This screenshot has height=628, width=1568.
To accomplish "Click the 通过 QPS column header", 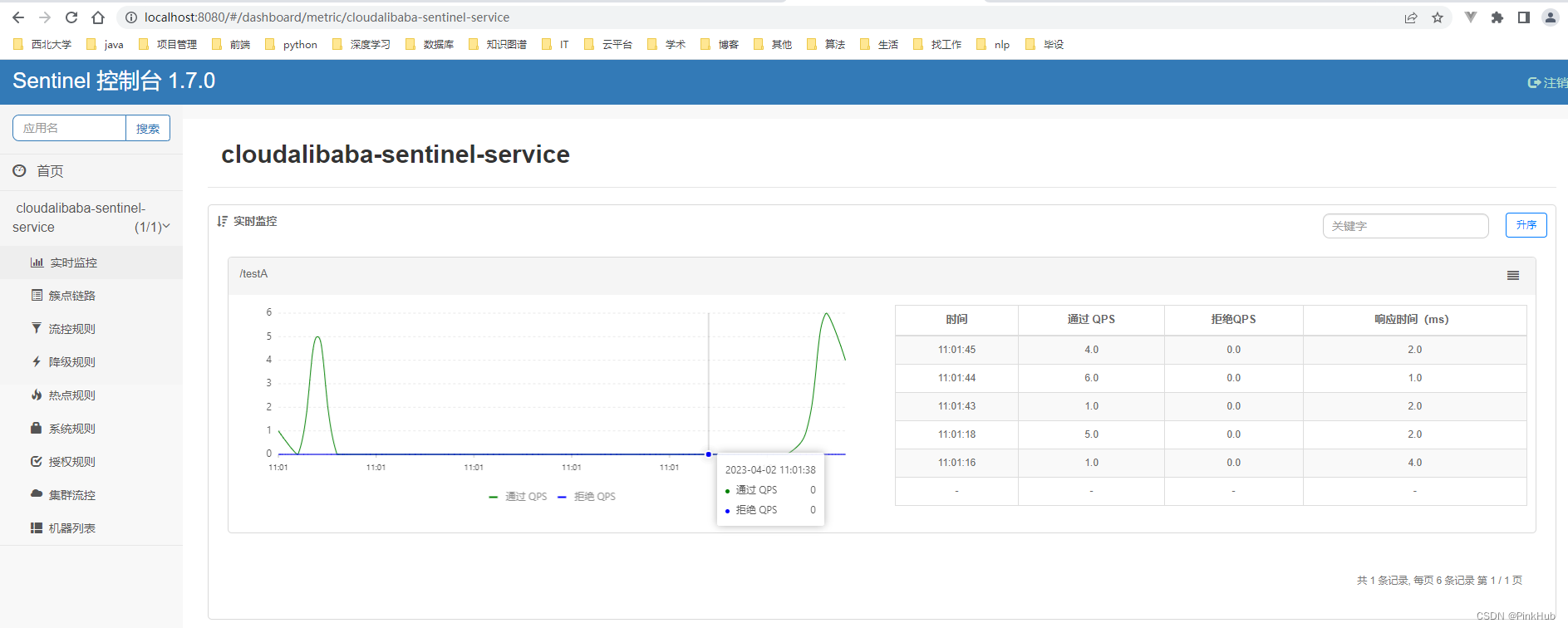I will click(1091, 319).
